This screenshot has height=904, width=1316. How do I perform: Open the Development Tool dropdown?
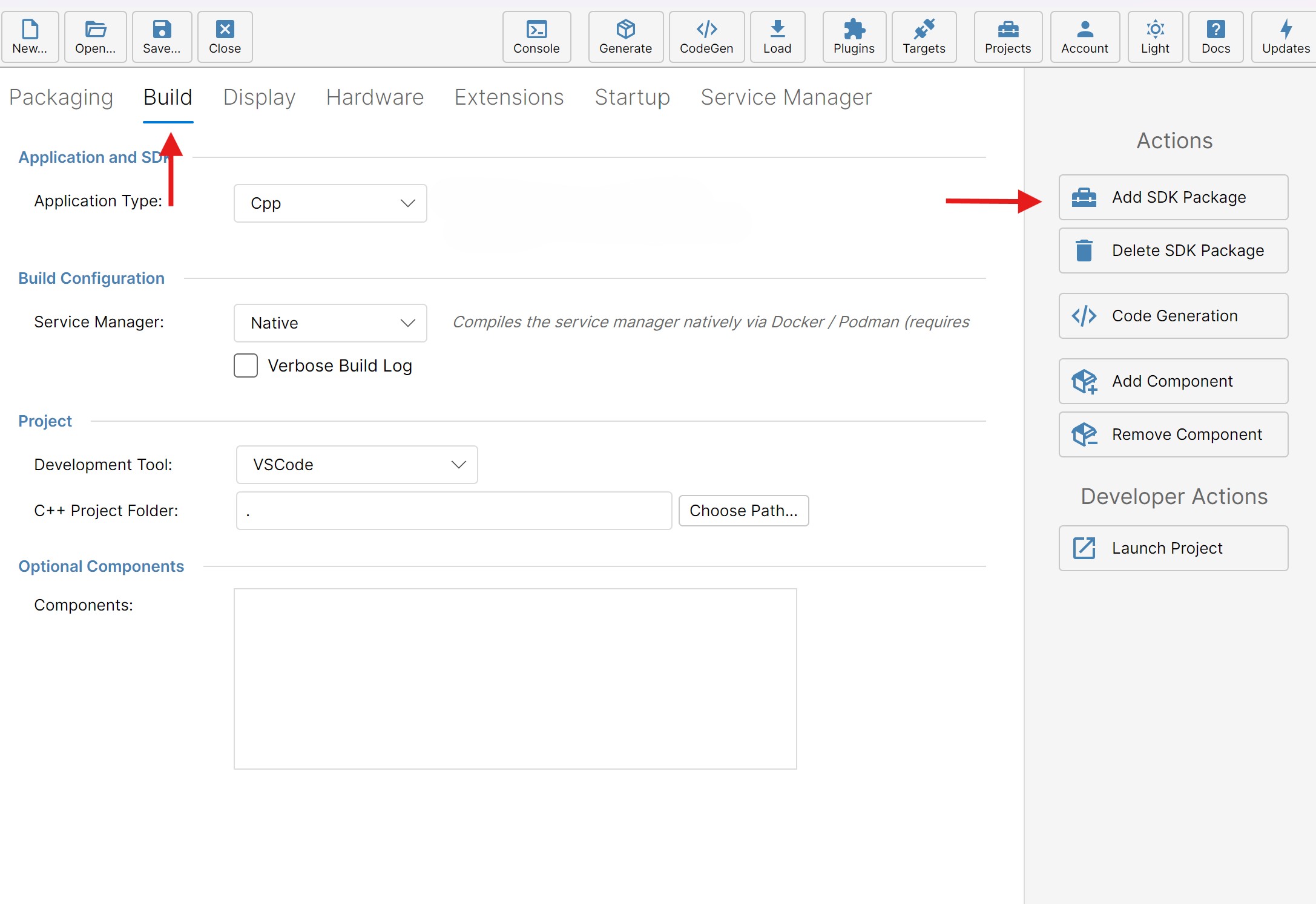(x=357, y=465)
